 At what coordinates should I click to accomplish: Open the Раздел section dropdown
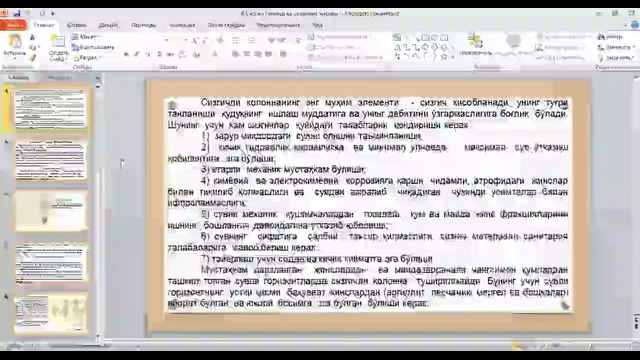pyautogui.click(x=87, y=58)
